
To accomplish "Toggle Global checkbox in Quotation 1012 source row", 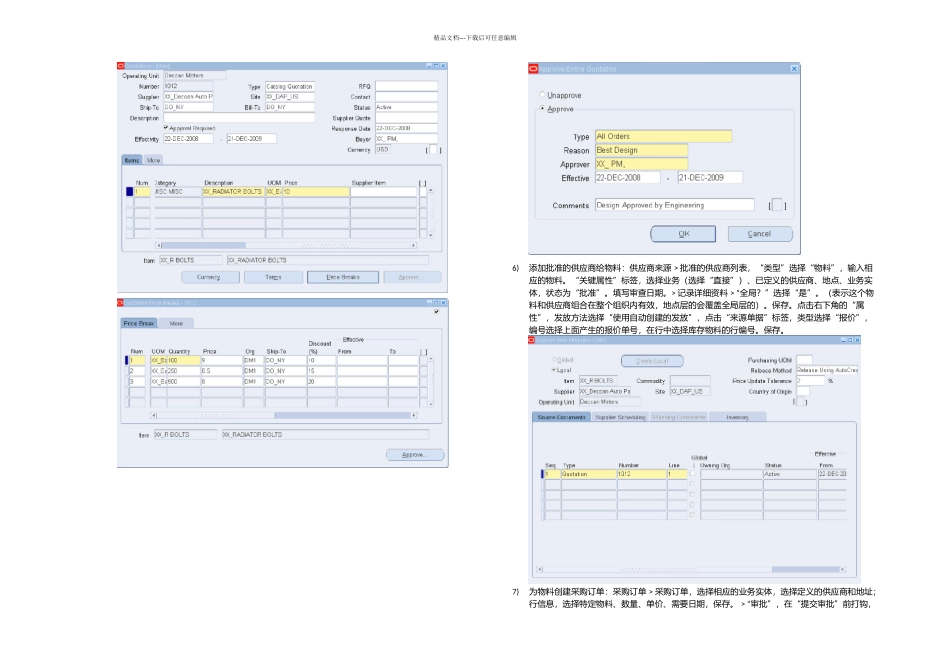I will [x=693, y=474].
